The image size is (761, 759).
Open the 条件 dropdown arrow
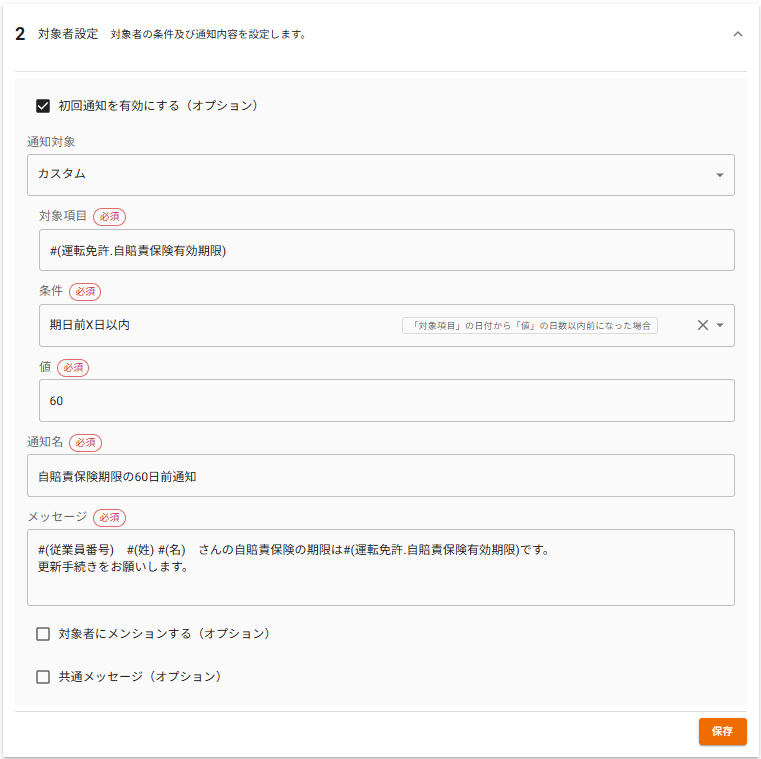coord(720,325)
